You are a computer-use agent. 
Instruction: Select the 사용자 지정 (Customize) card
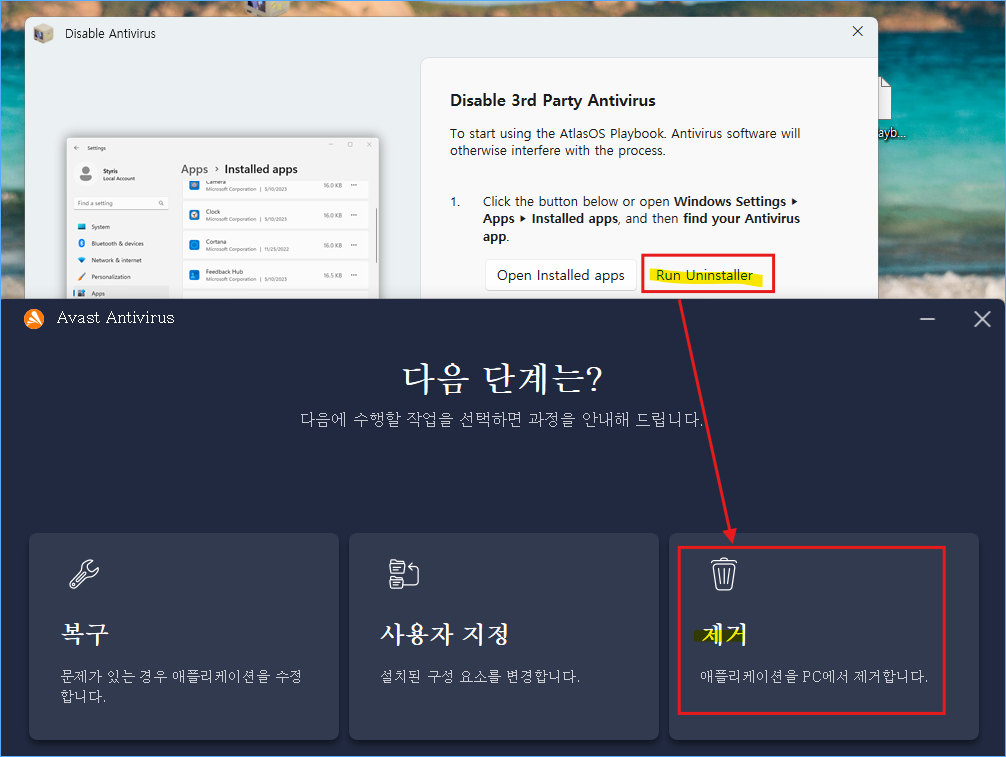[504, 636]
